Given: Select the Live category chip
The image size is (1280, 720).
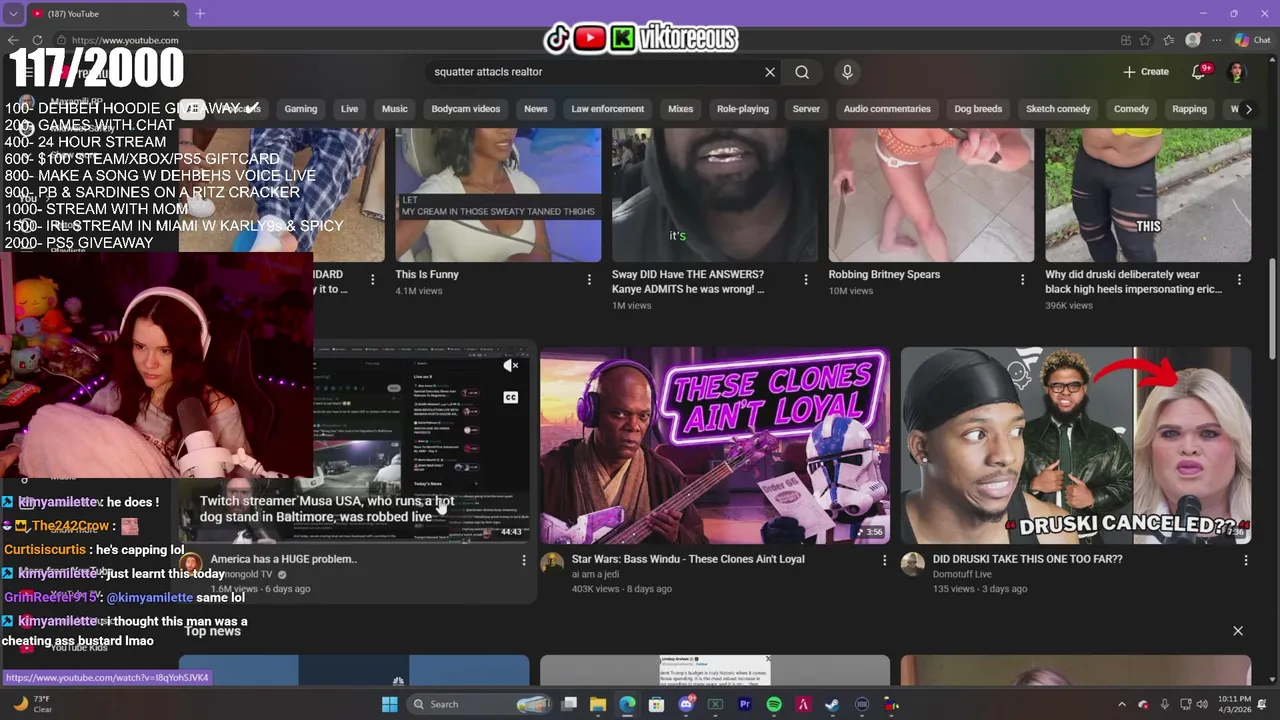Looking at the screenshot, I should 349,109.
